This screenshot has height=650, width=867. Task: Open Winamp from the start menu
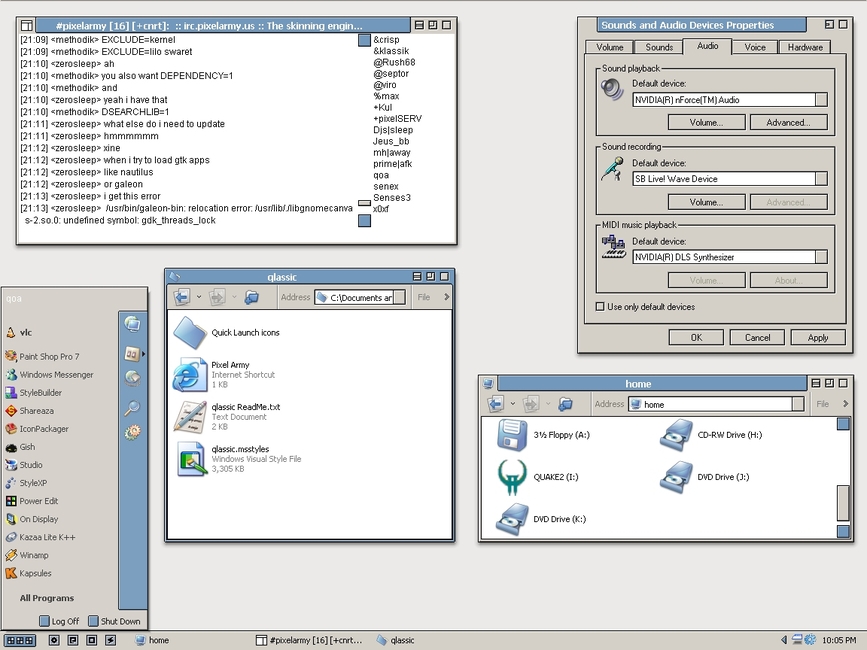click(x=27, y=555)
